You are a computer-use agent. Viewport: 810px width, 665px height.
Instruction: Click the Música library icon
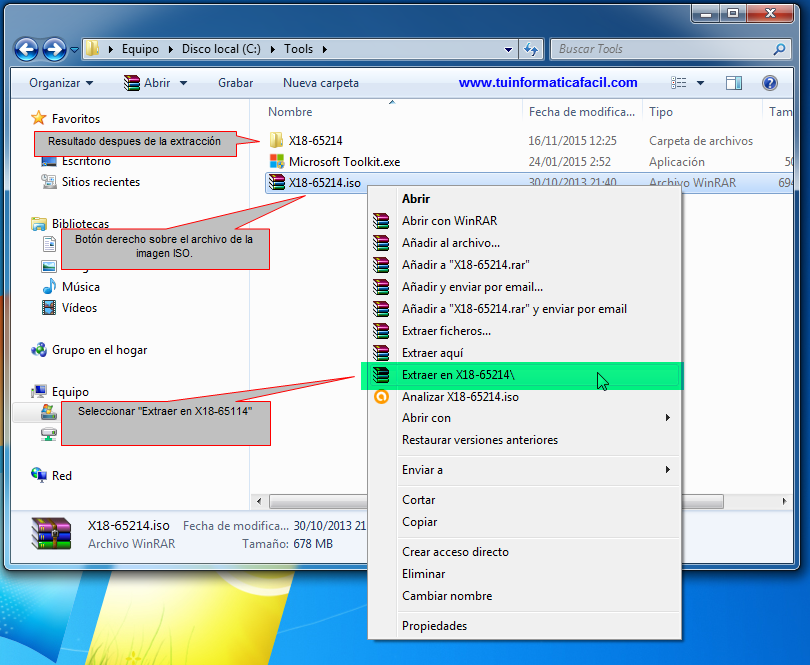(x=49, y=286)
